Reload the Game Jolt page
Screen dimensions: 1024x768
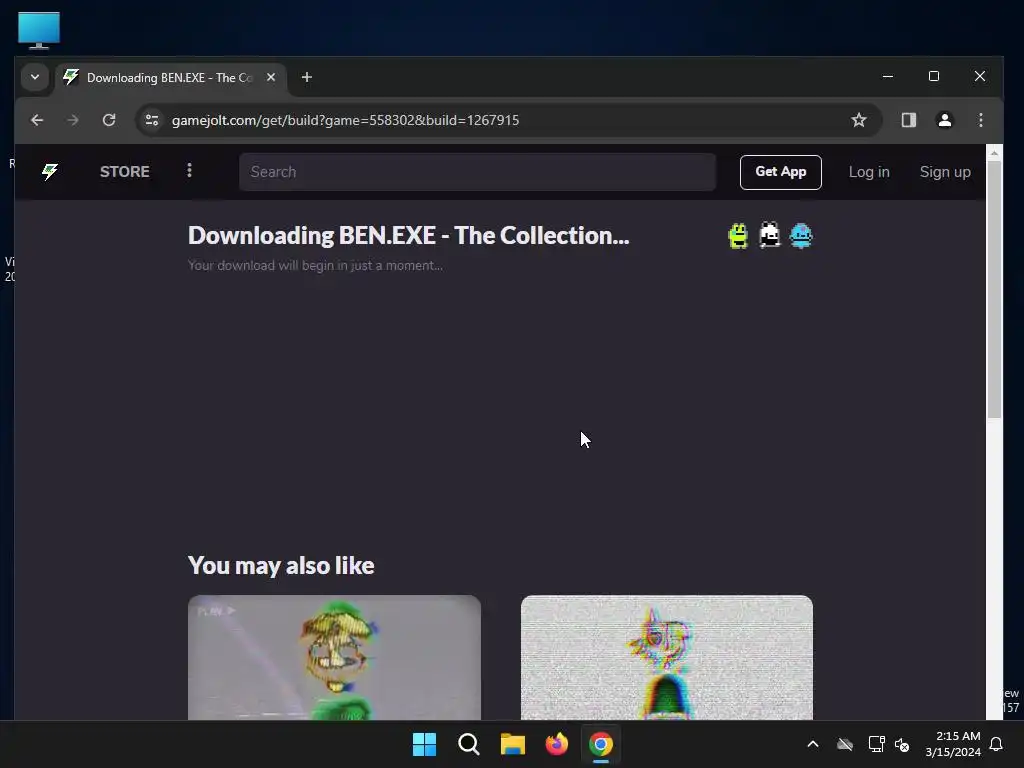109,120
